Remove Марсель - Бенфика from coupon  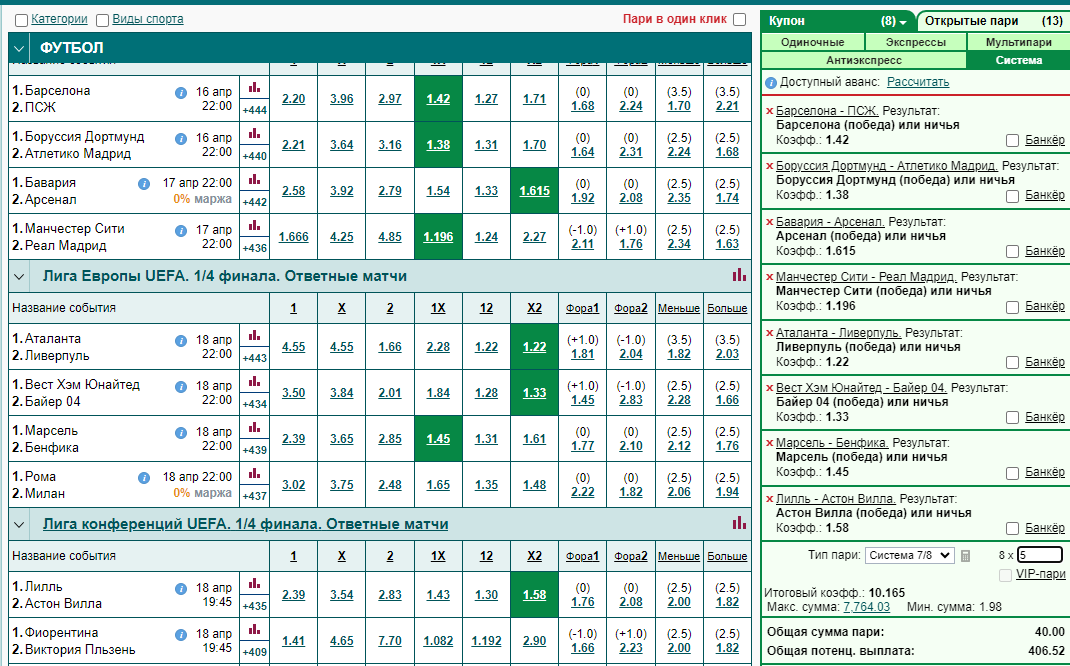(770, 444)
